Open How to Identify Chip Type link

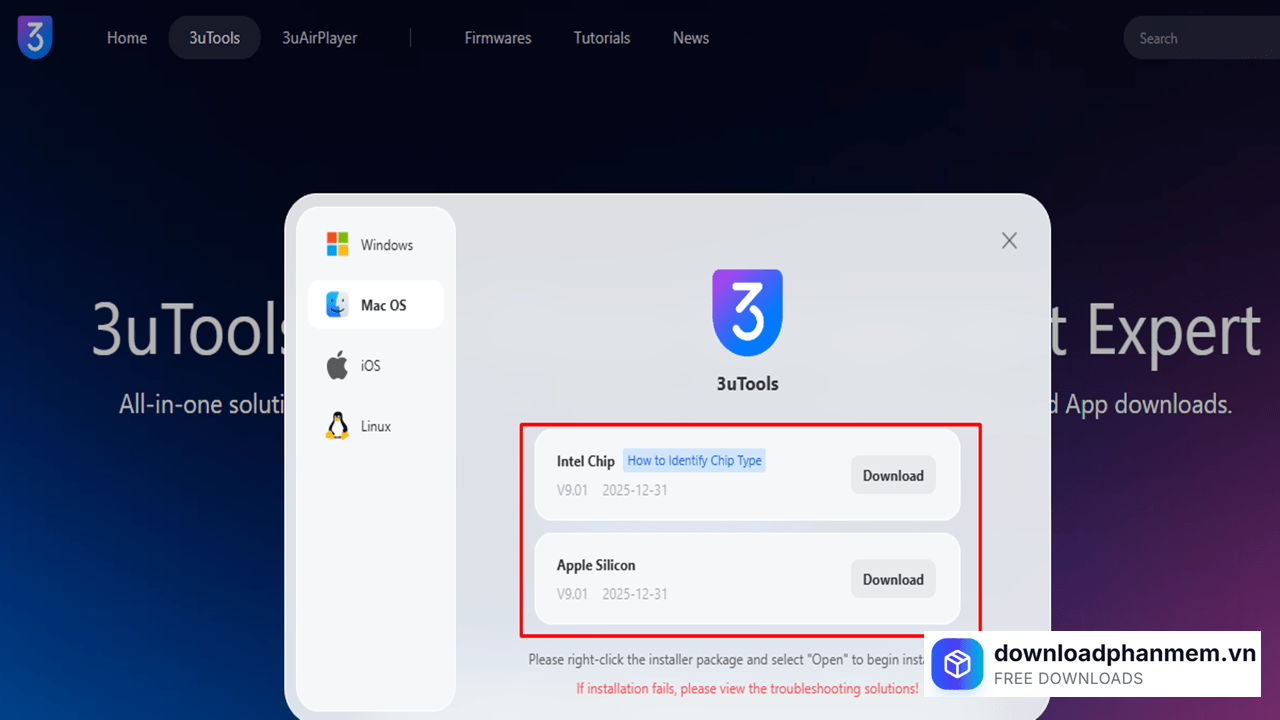click(694, 461)
